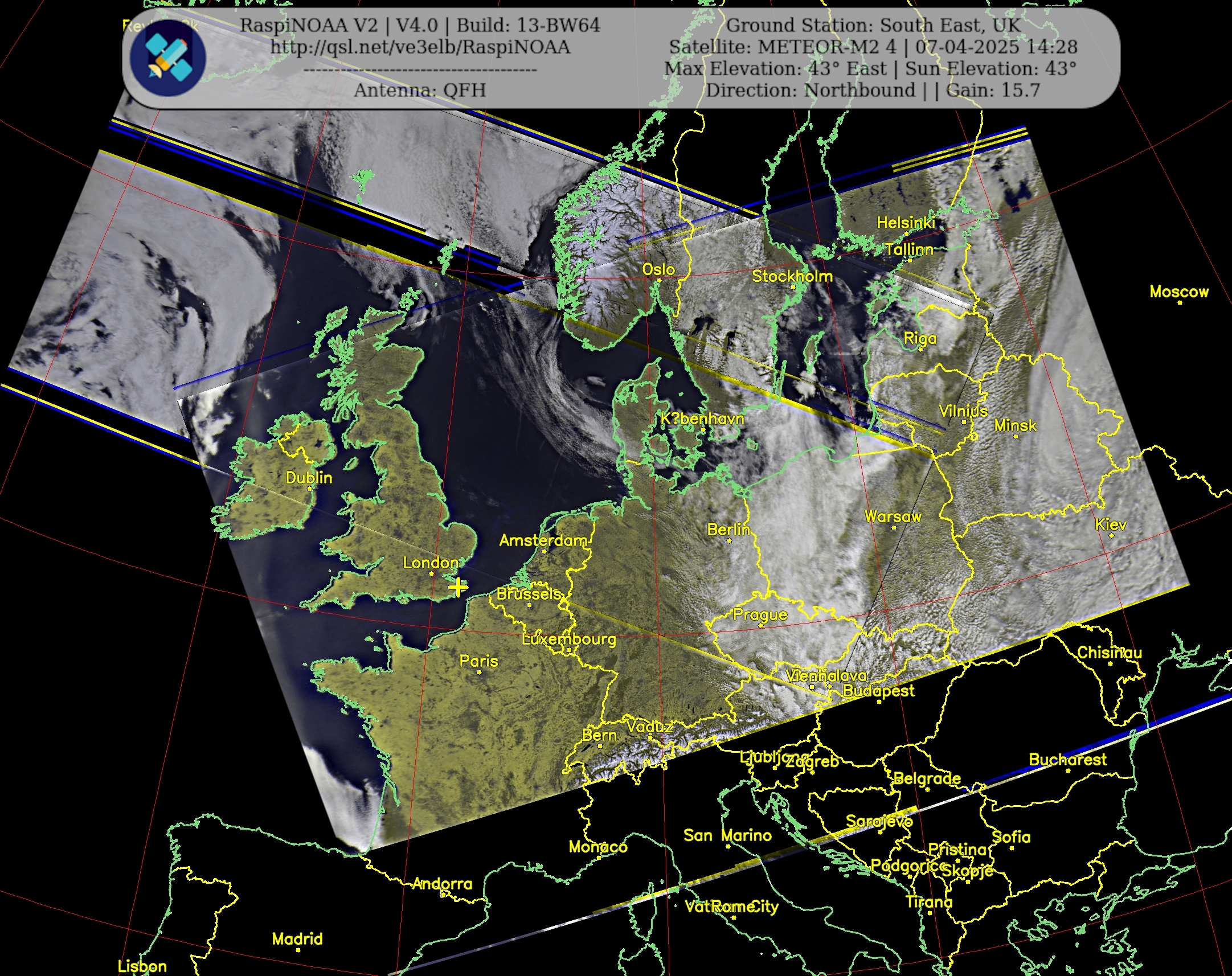Click the Helsinki city label

pyautogui.click(x=906, y=223)
